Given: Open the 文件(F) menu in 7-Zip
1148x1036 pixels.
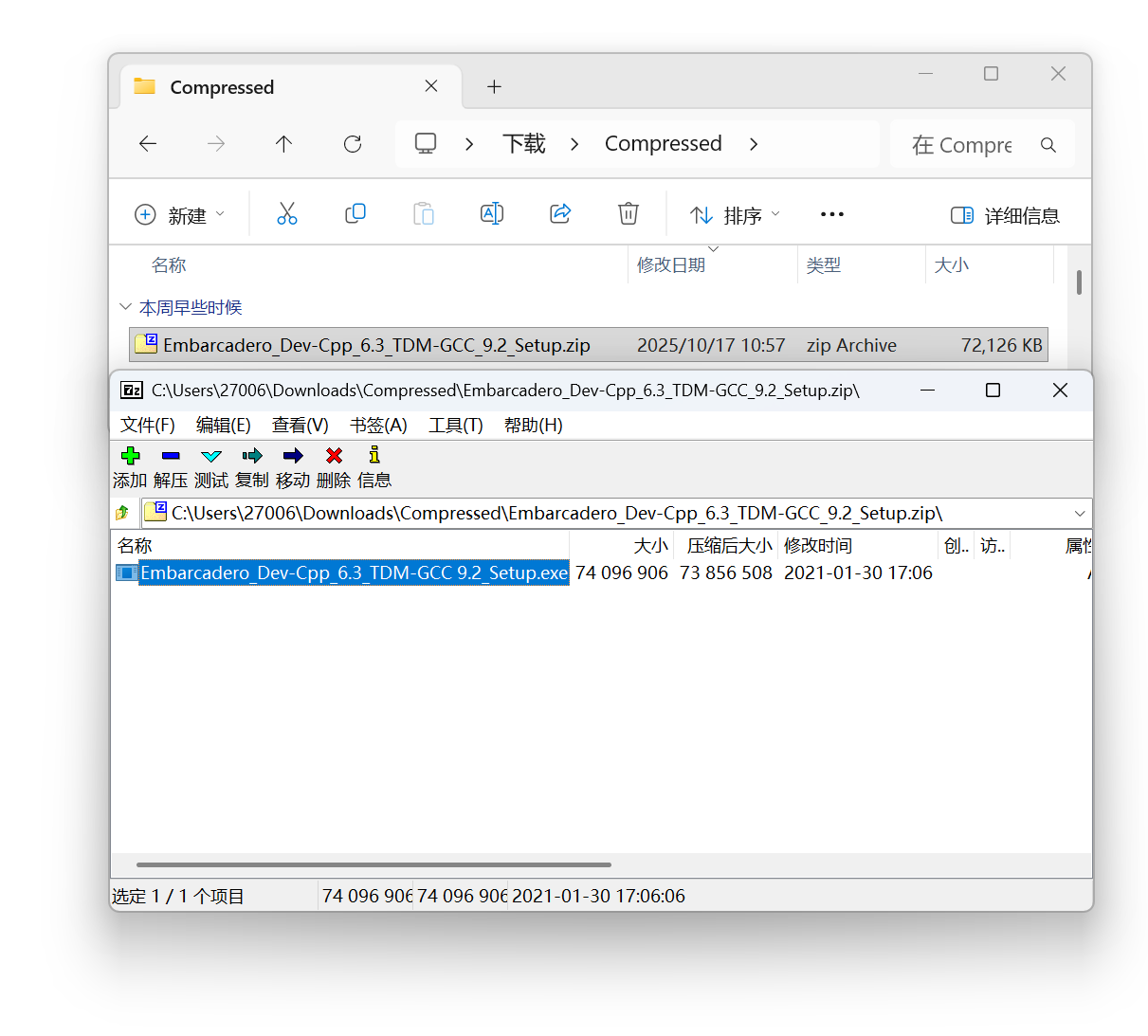Looking at the screenshot, I should click(x=148, y=426).
